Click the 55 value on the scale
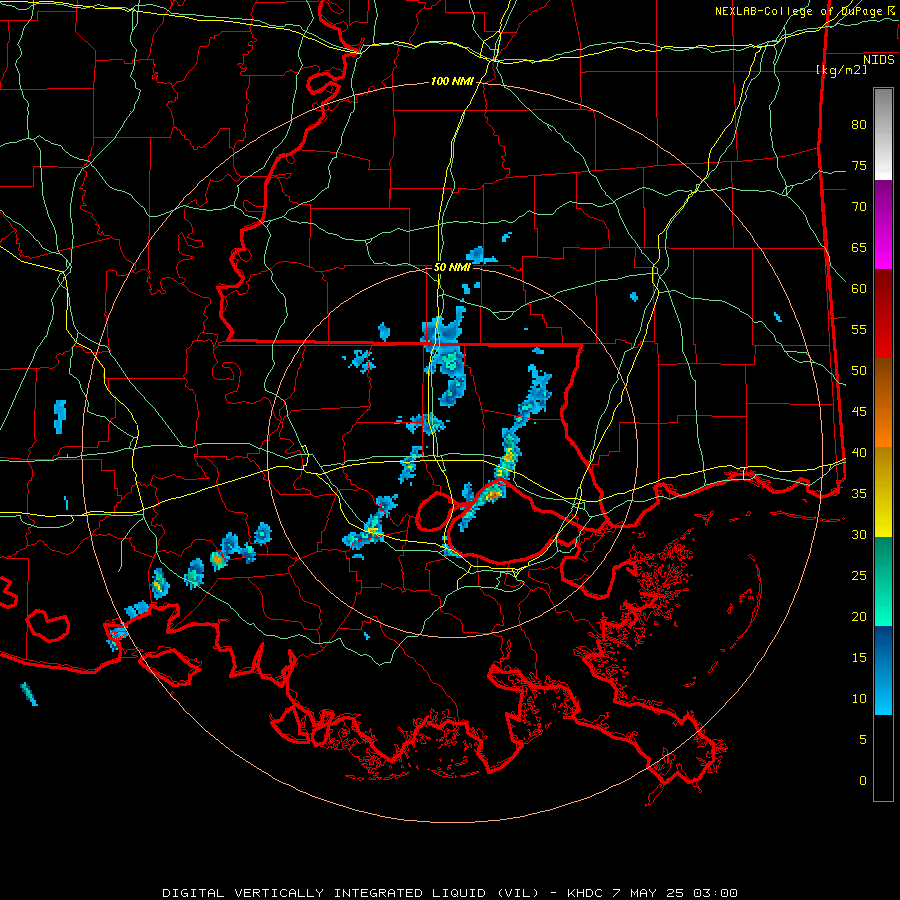The width and height of the screenshot is (900, 900). (859, 329)
